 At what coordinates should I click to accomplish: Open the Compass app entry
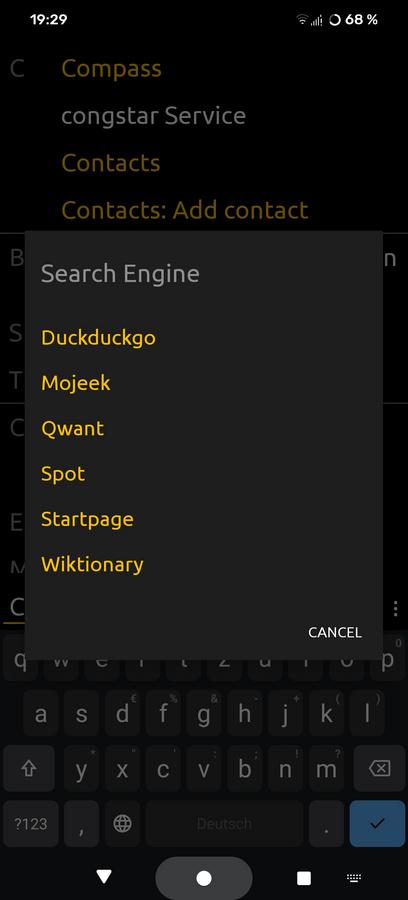111,69
